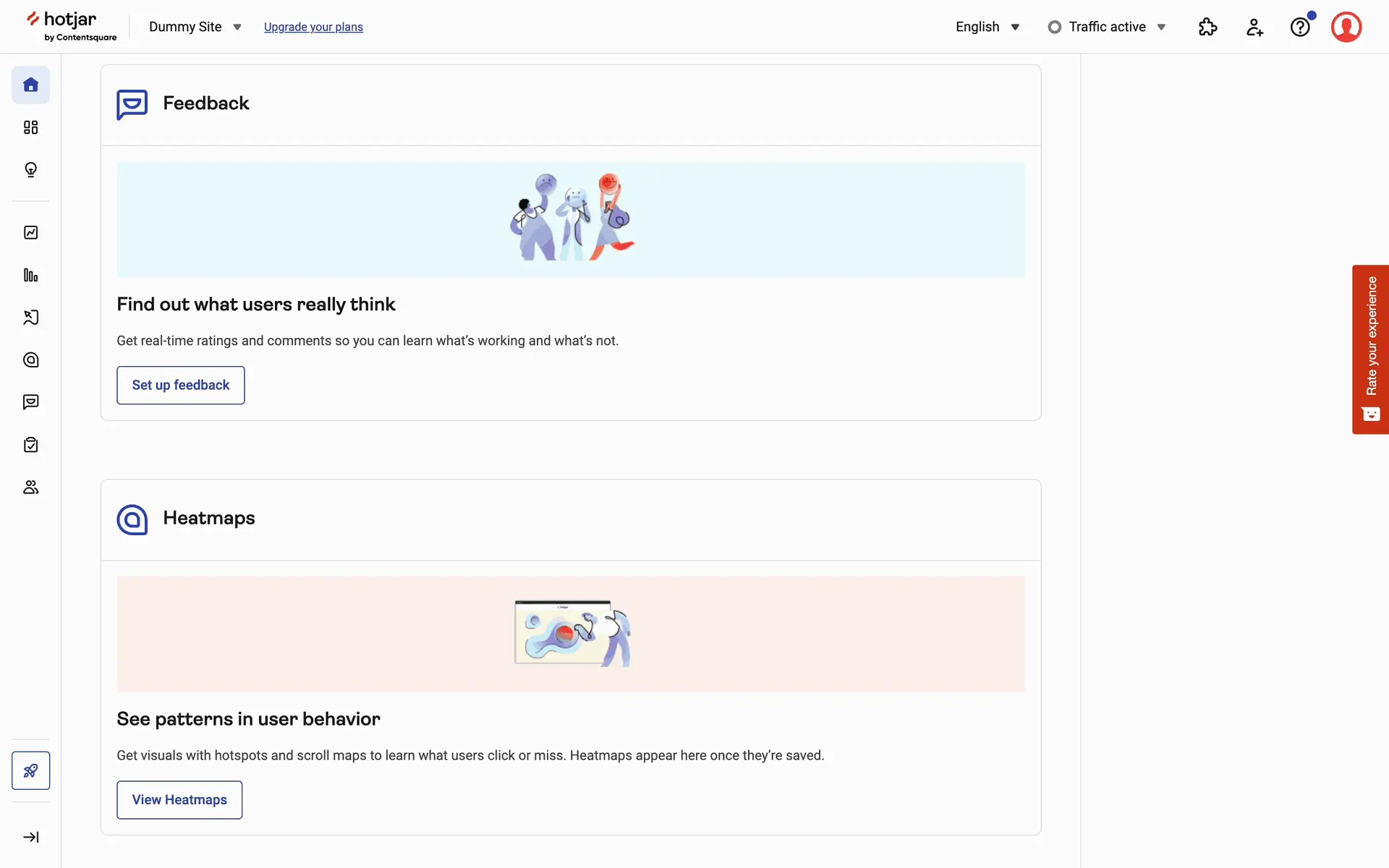Open the English language dropdown
This screenshot has width=1389, height=868.
987,27
